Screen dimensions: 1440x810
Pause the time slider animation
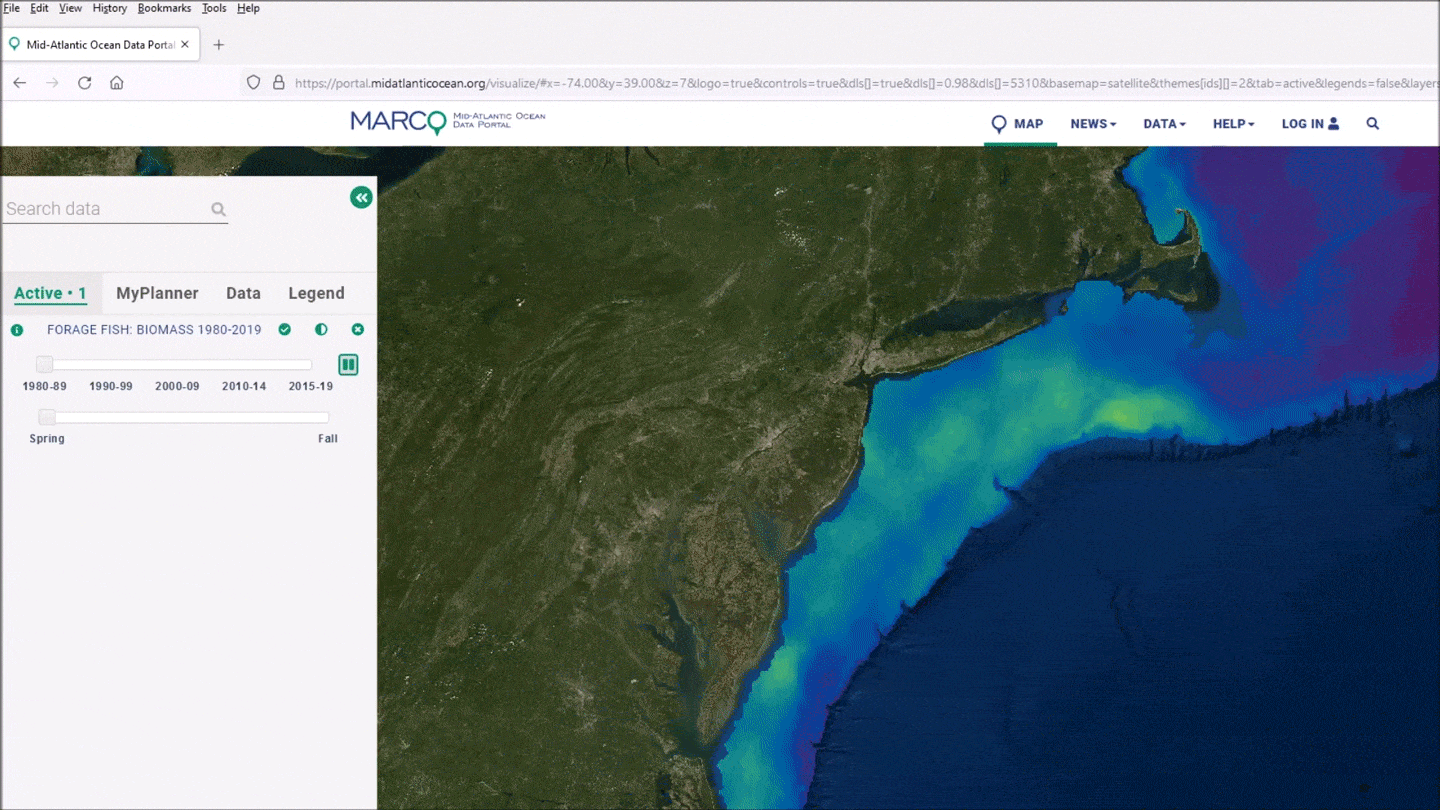(x=348, y=365)
